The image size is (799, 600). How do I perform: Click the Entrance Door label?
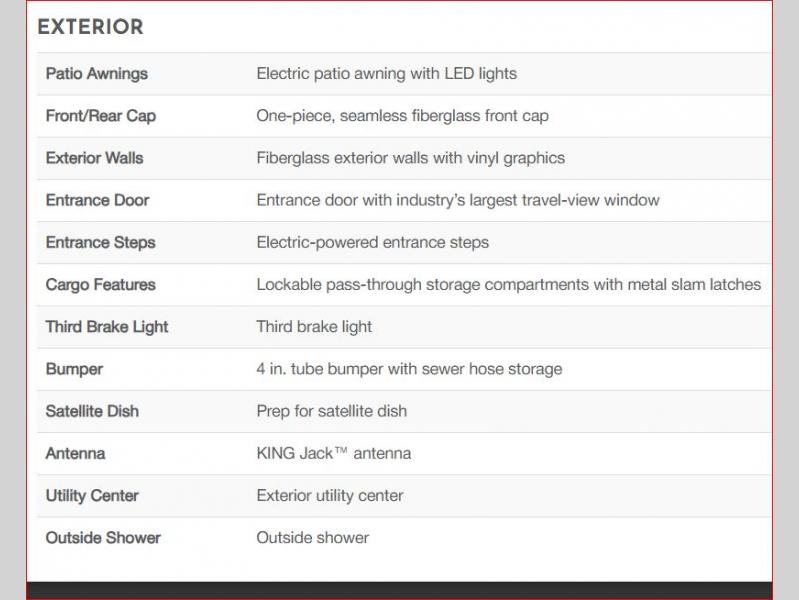97,200
